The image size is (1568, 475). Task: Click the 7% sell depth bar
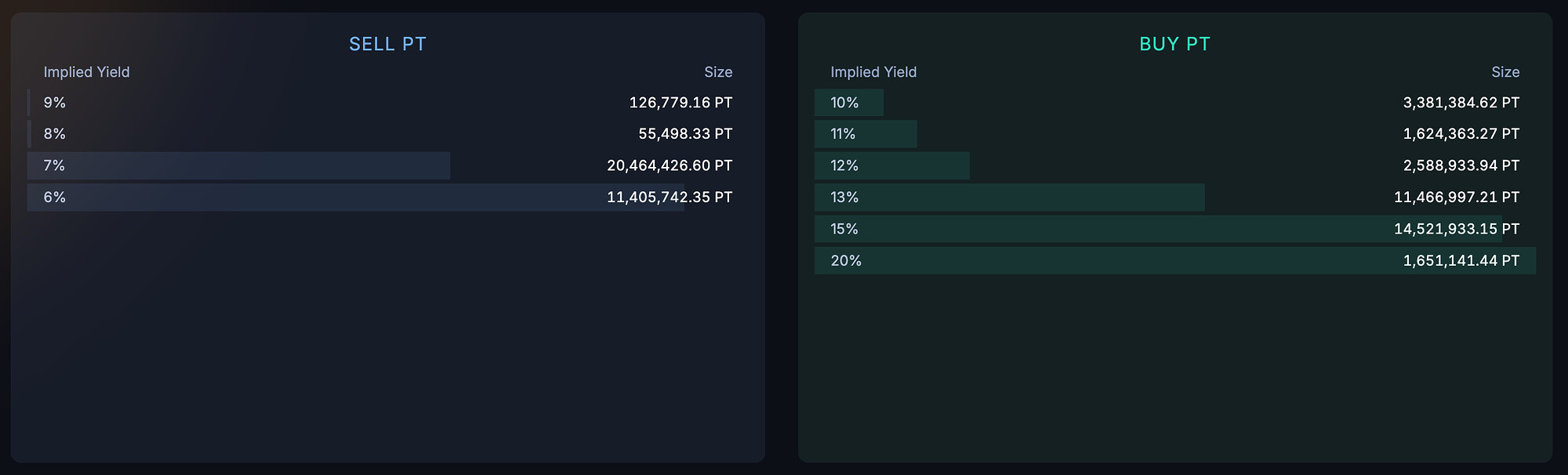pos(239,165)
